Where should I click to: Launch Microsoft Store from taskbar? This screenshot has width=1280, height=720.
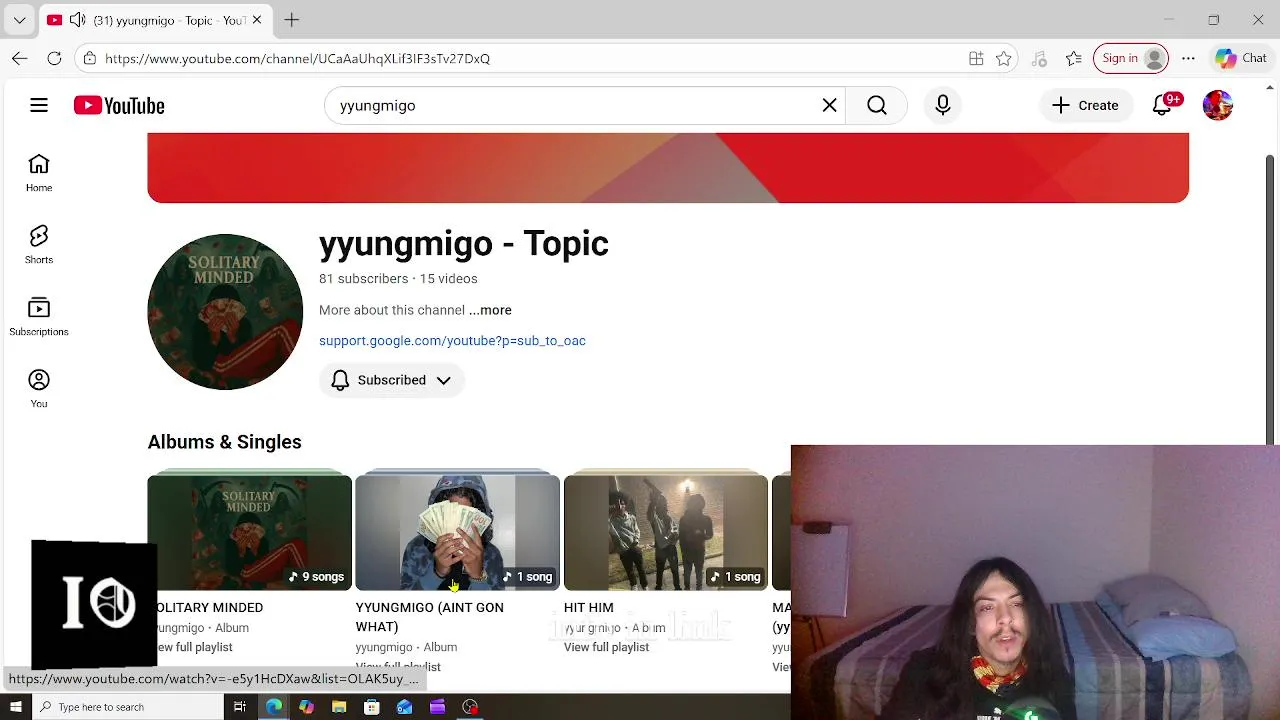[372, 707]
